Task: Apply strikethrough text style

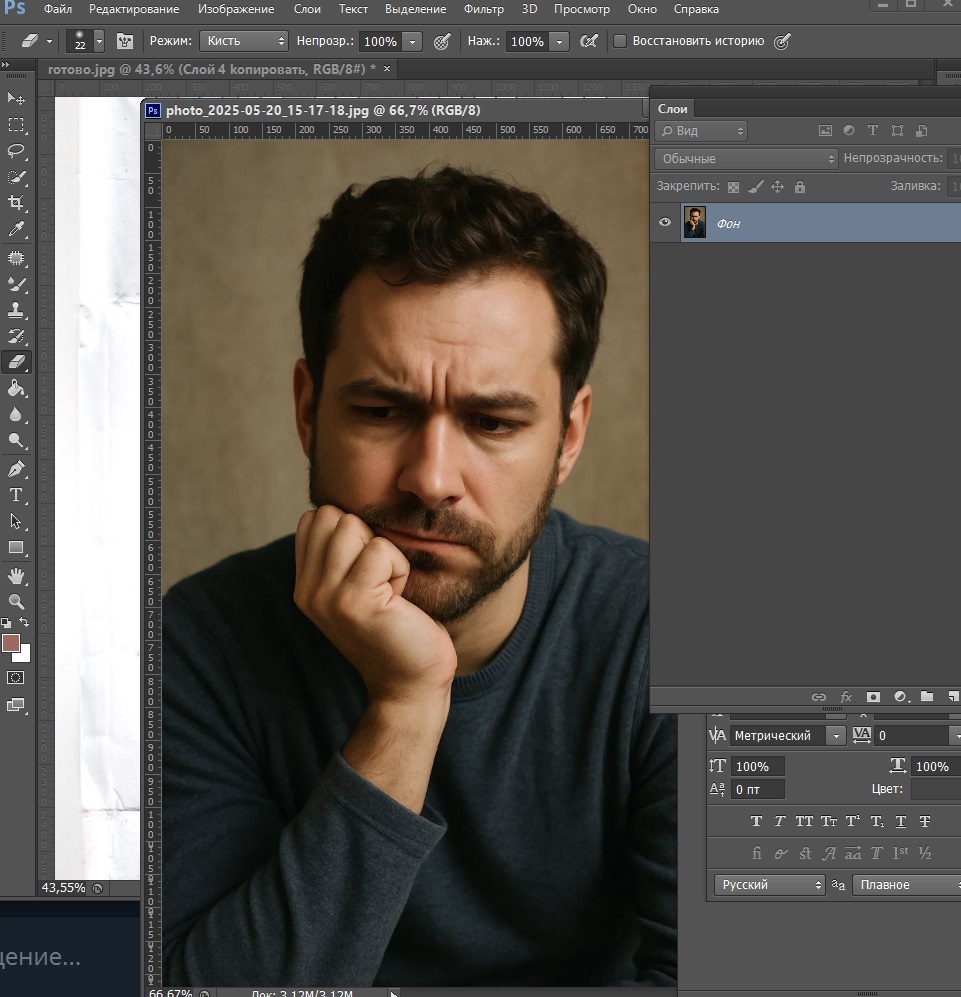Action: (925, 821)
